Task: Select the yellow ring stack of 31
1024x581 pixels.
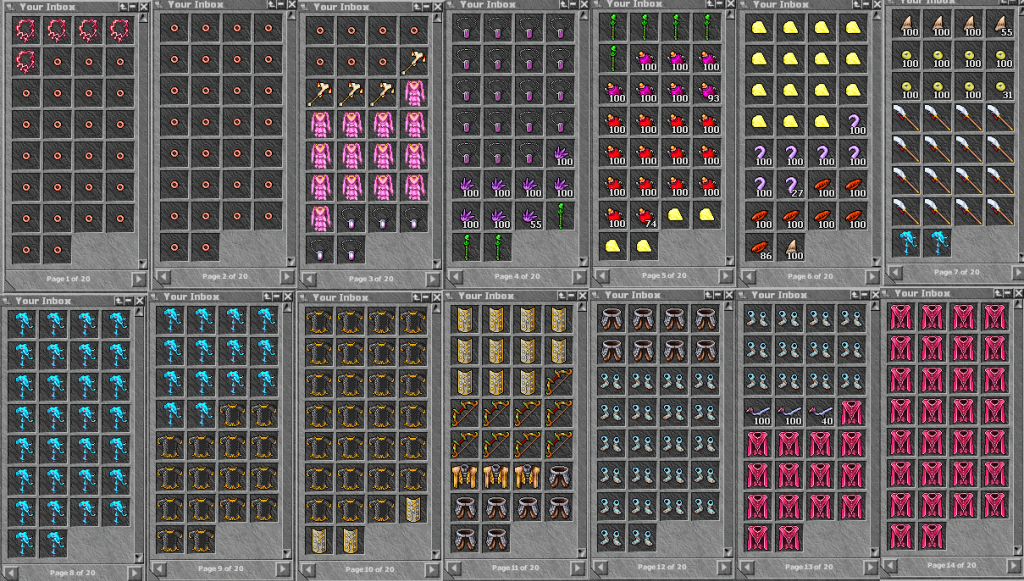Action: 1000,87
